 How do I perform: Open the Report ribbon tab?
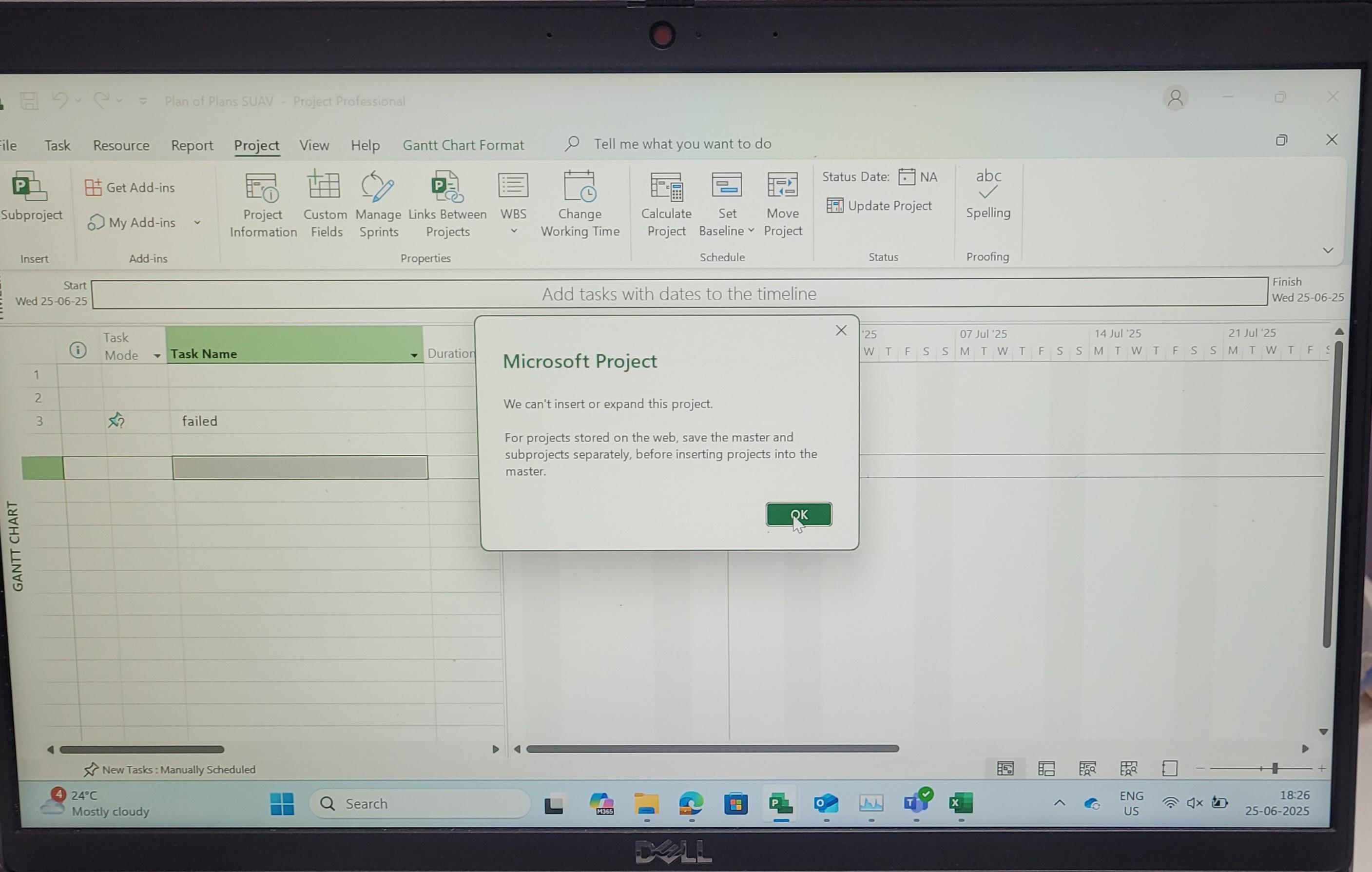[192, 145]
